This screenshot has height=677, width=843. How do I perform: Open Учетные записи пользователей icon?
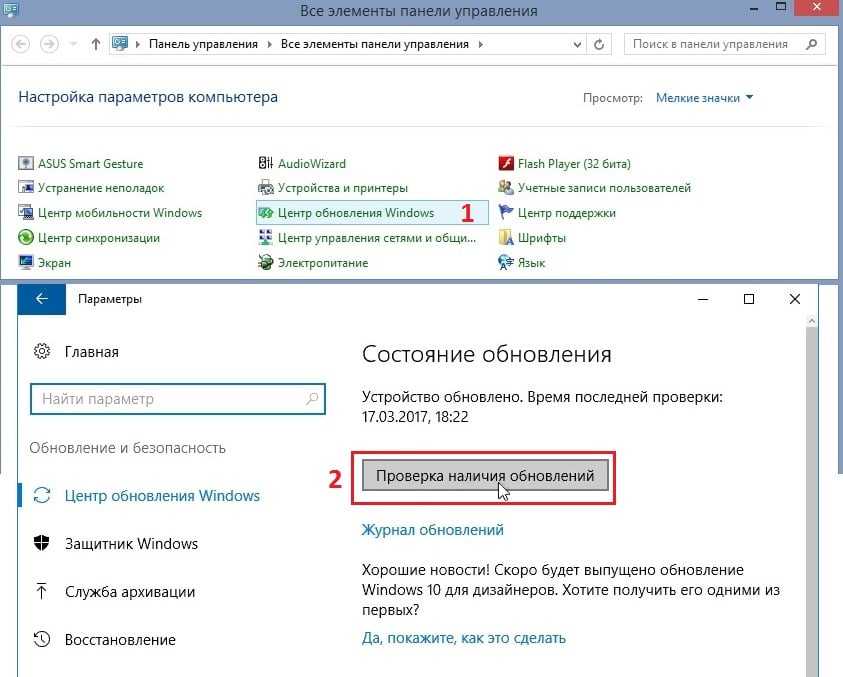pyautogui.click(x=506, y=187)
